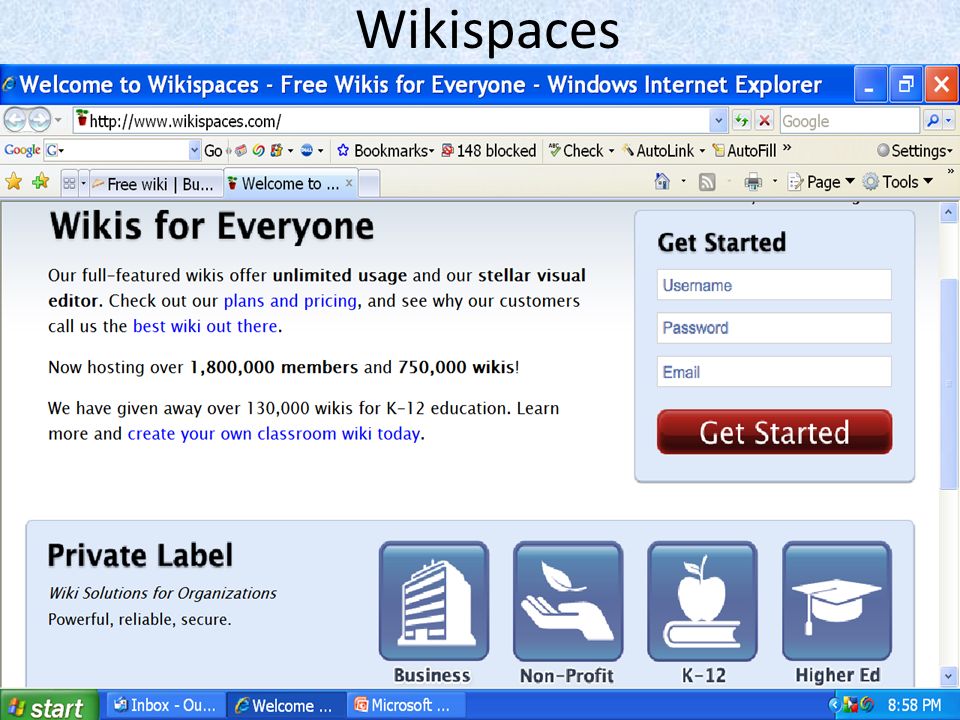Click the Password input field

774,328
